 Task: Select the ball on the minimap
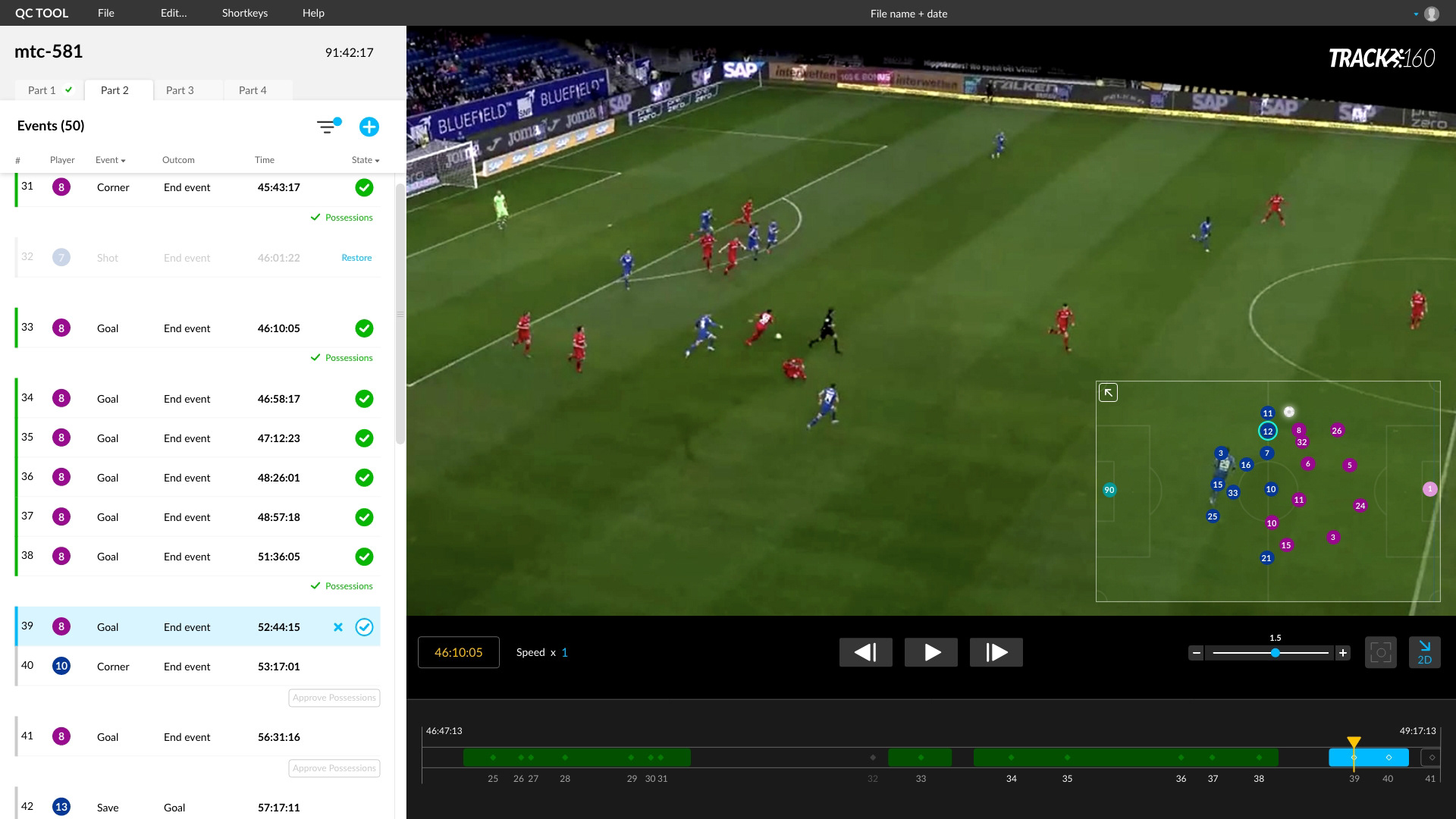click(1289, 412)
